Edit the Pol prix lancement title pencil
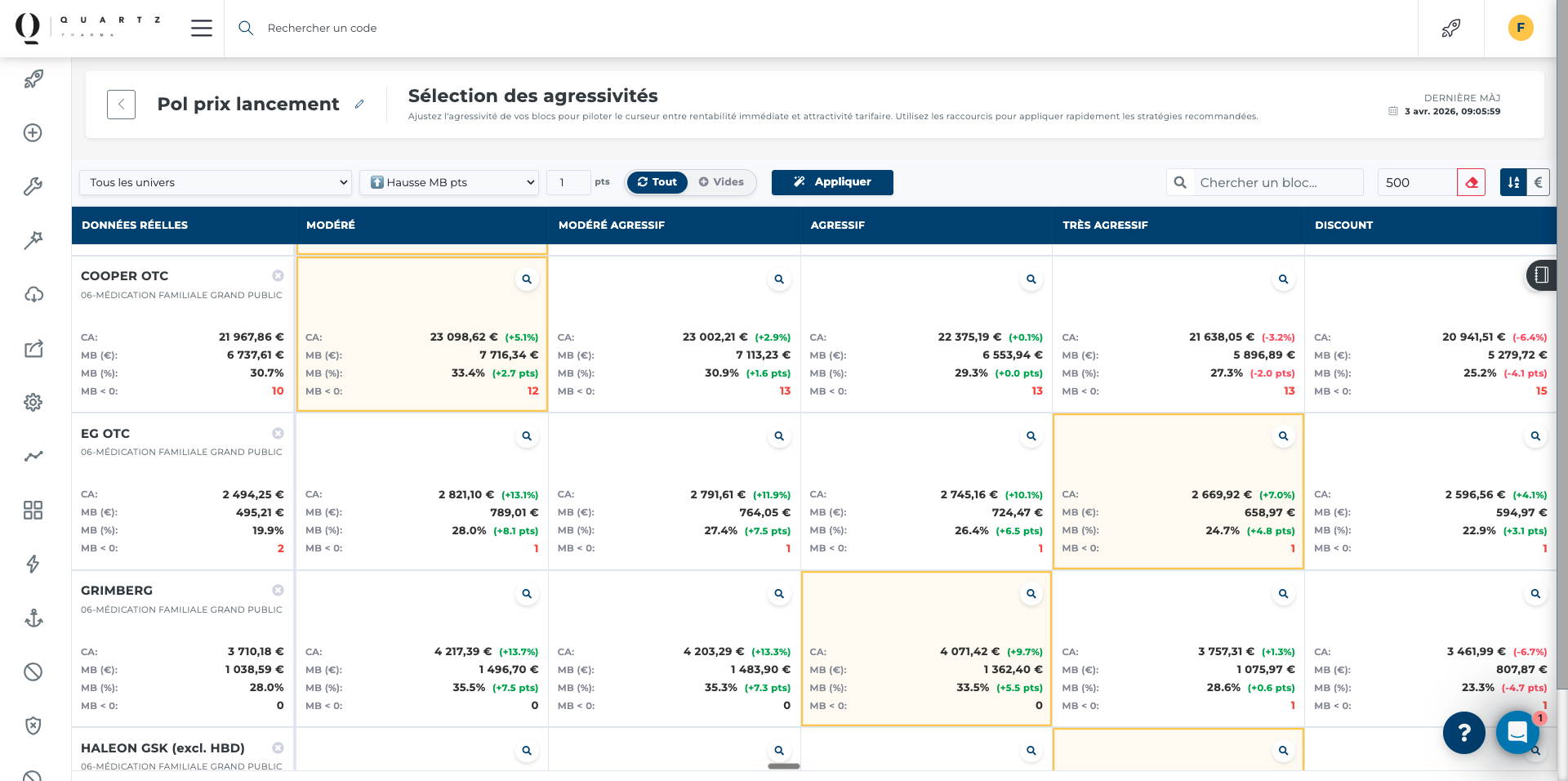 click(x=359, y=105)
